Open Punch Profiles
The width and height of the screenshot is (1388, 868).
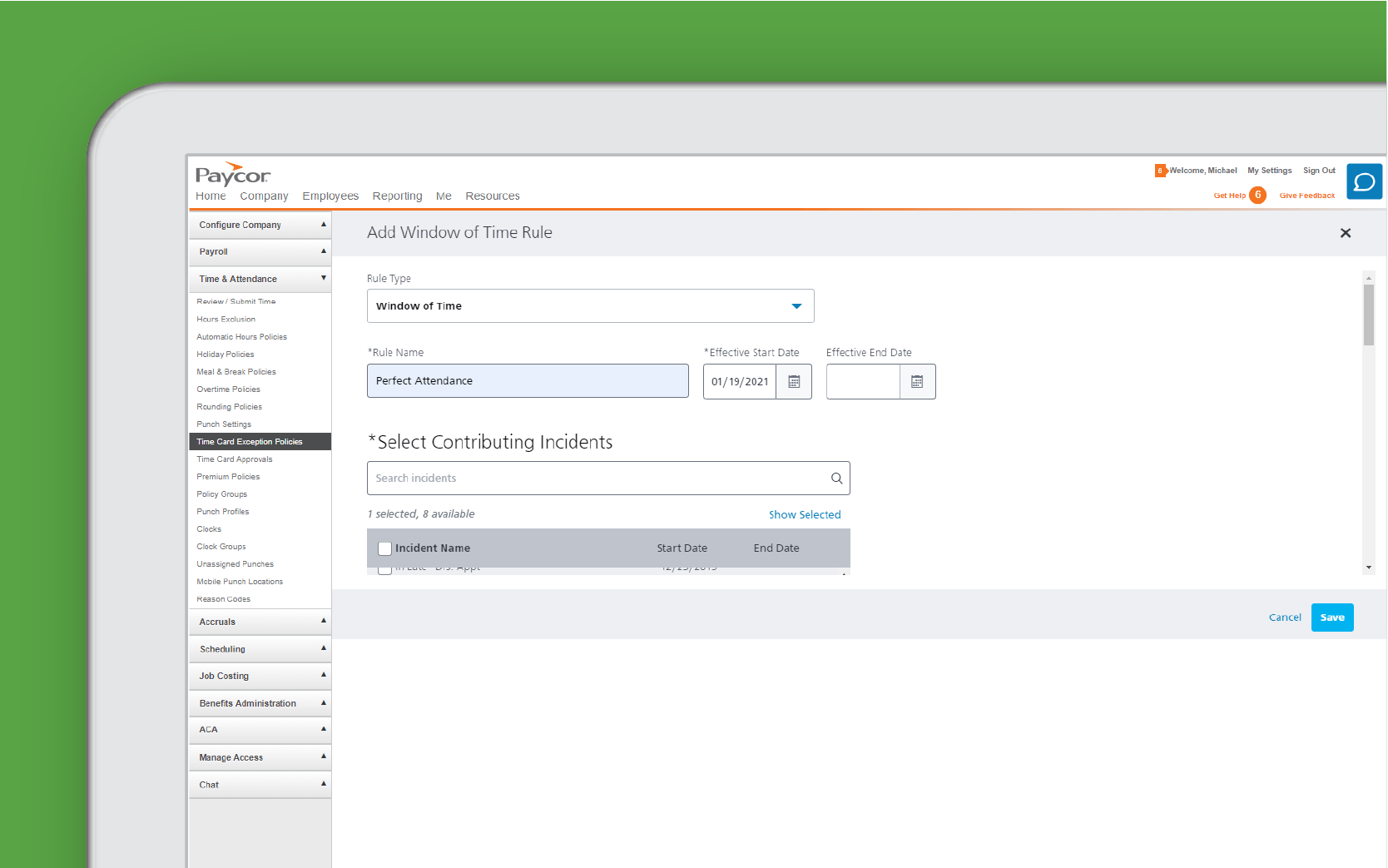coord(222,512)
